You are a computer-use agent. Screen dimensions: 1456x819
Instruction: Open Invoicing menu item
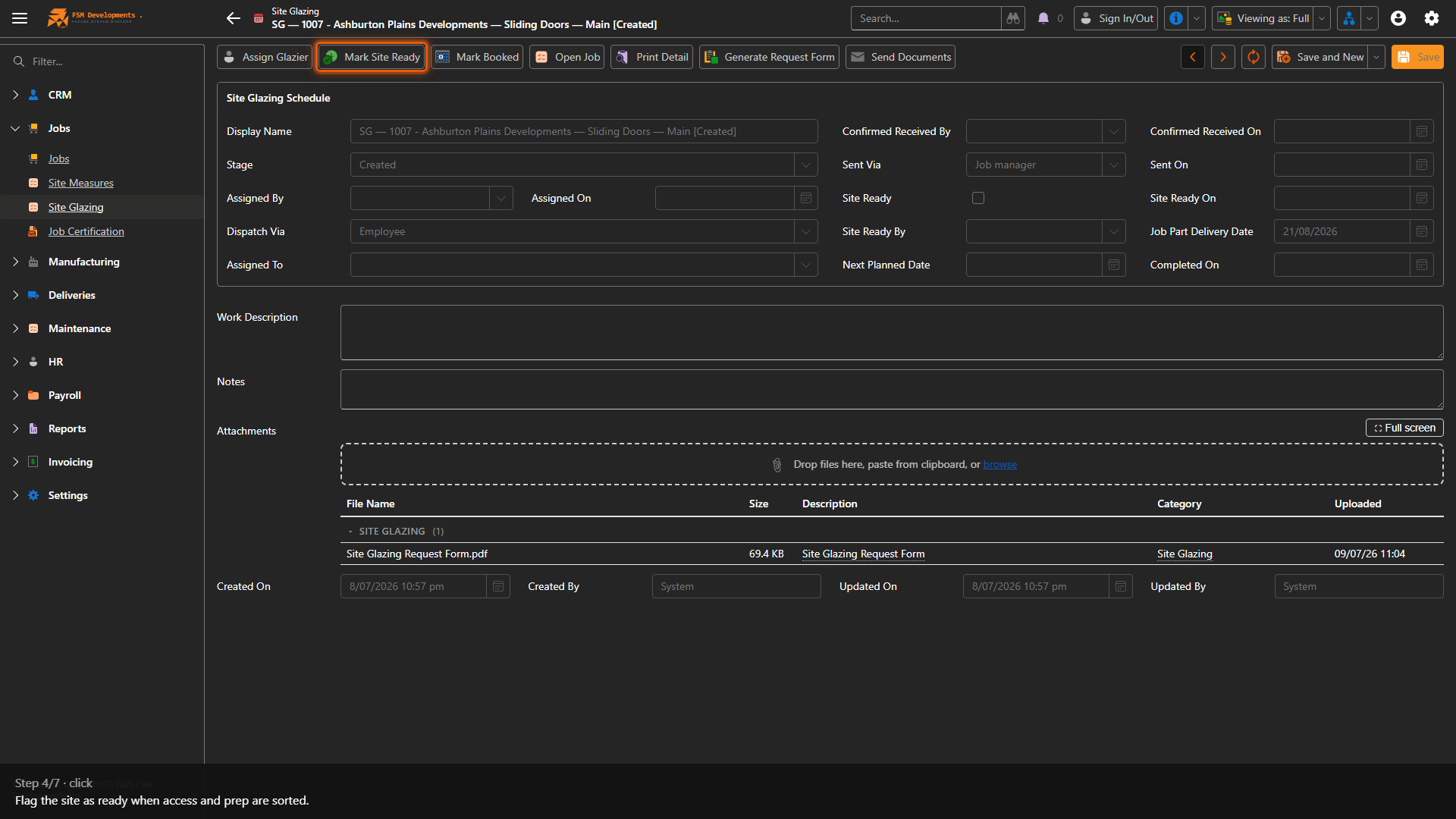71,462
